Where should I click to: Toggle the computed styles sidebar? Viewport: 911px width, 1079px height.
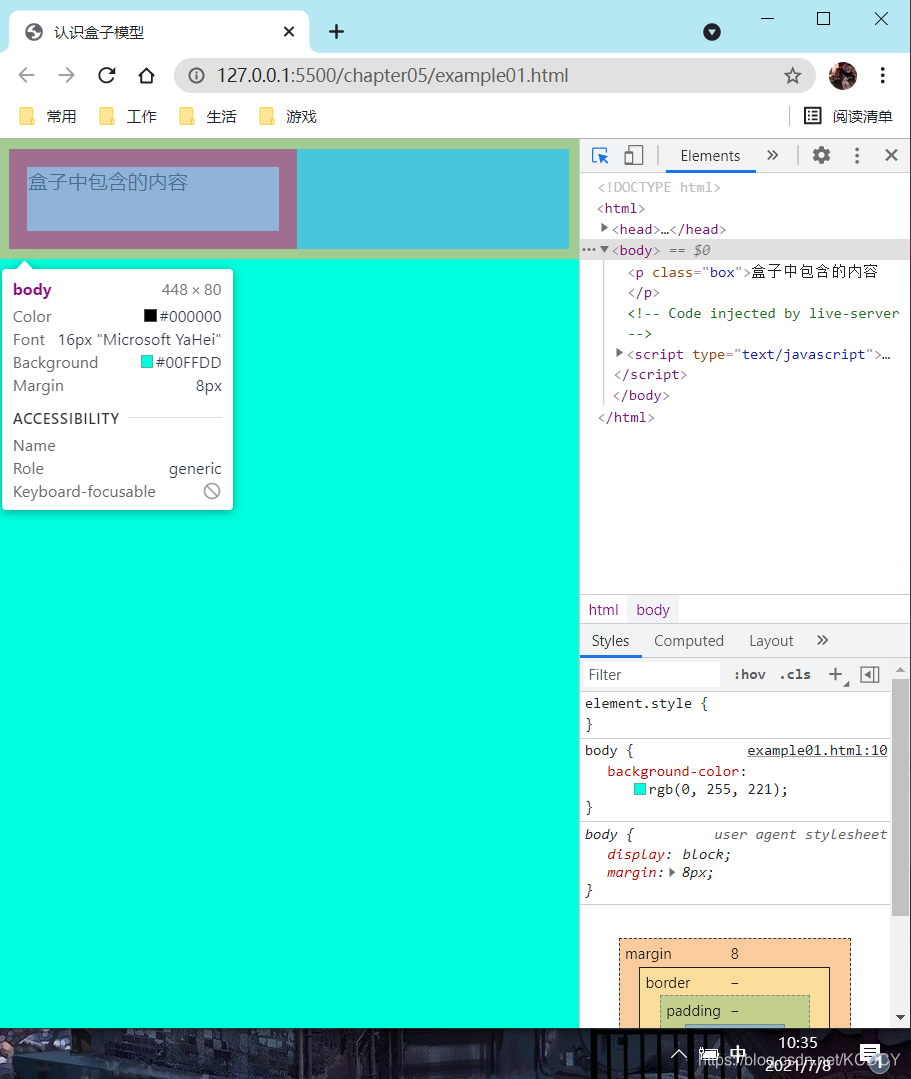click(x=870, y=674)
